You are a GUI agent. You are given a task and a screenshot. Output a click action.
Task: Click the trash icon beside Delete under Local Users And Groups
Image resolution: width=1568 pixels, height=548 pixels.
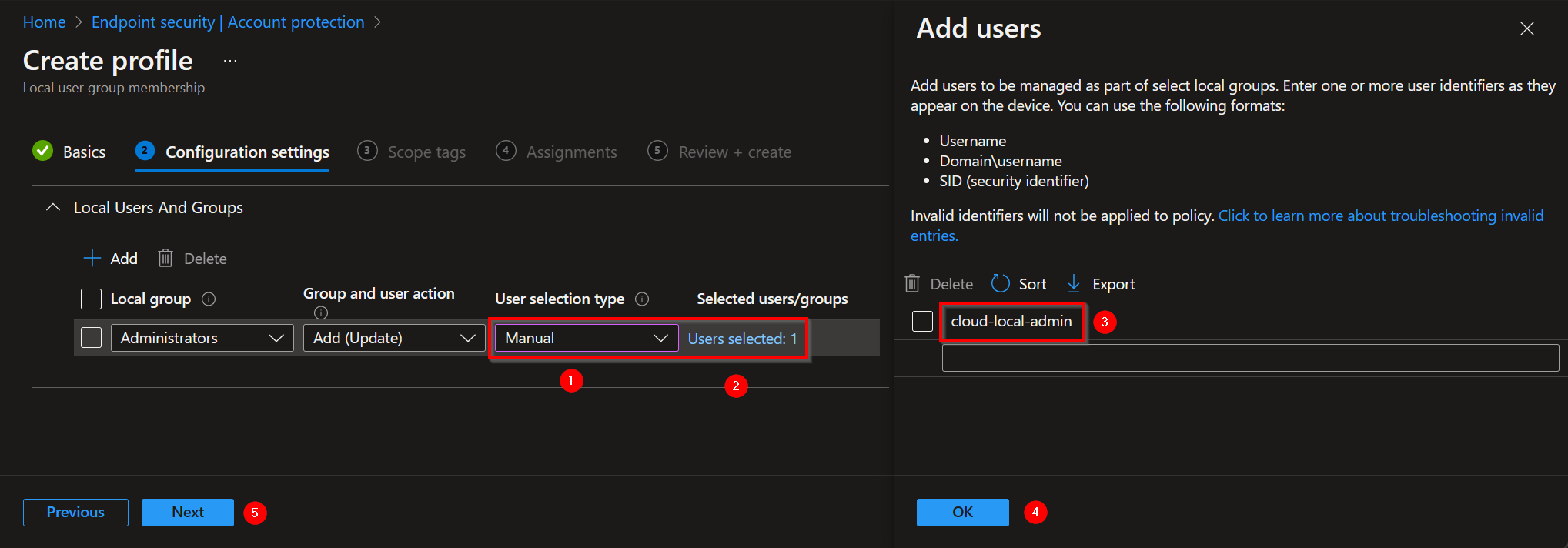165,259
